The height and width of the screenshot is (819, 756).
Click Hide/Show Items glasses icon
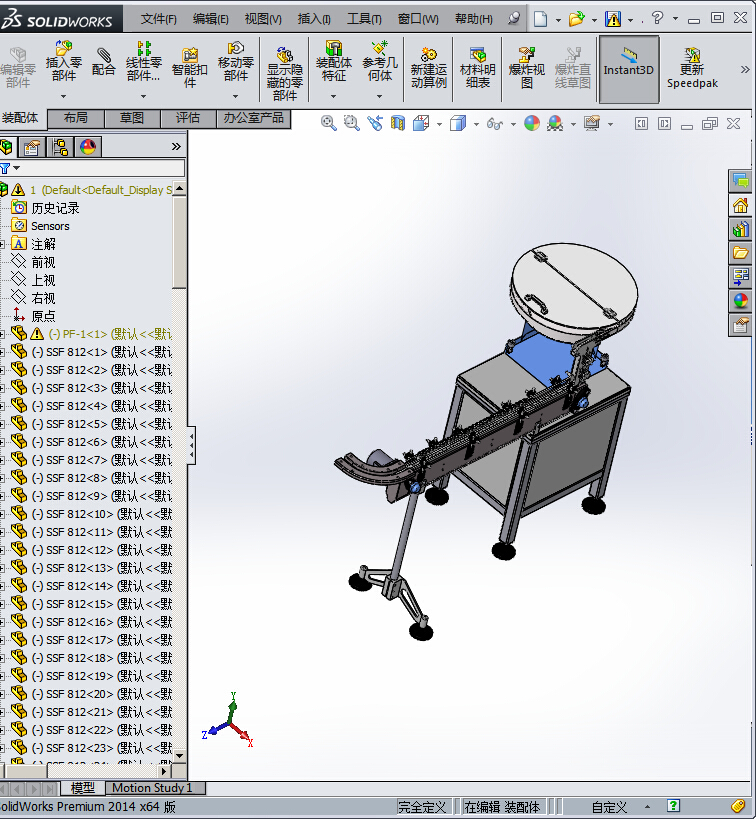494,124
